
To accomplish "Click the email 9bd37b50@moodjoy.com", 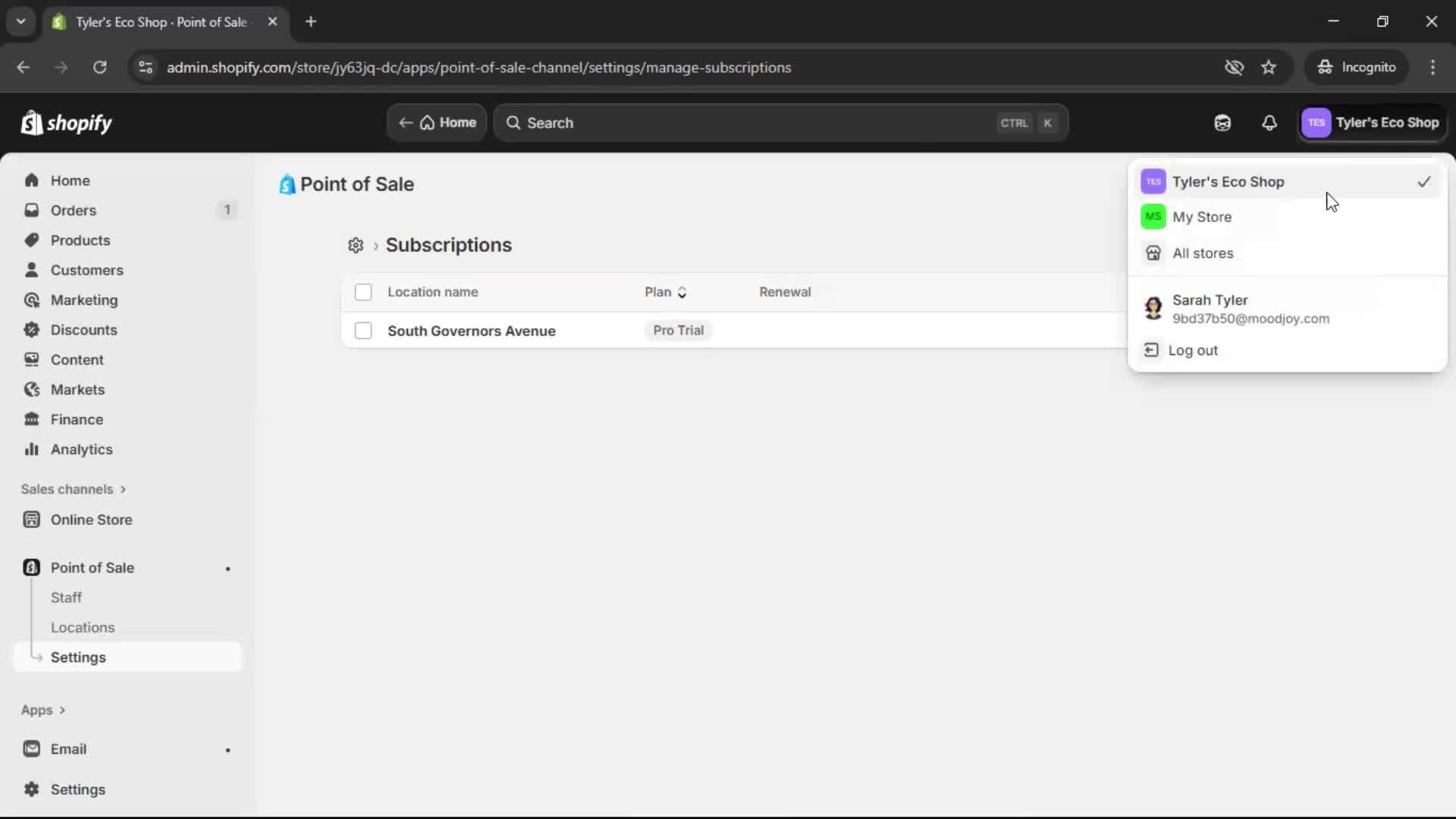I will 1250,318.
